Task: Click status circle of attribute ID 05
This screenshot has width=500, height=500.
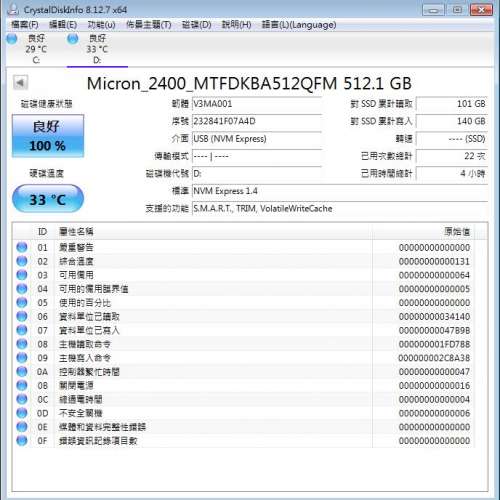Action: [22, 302]
